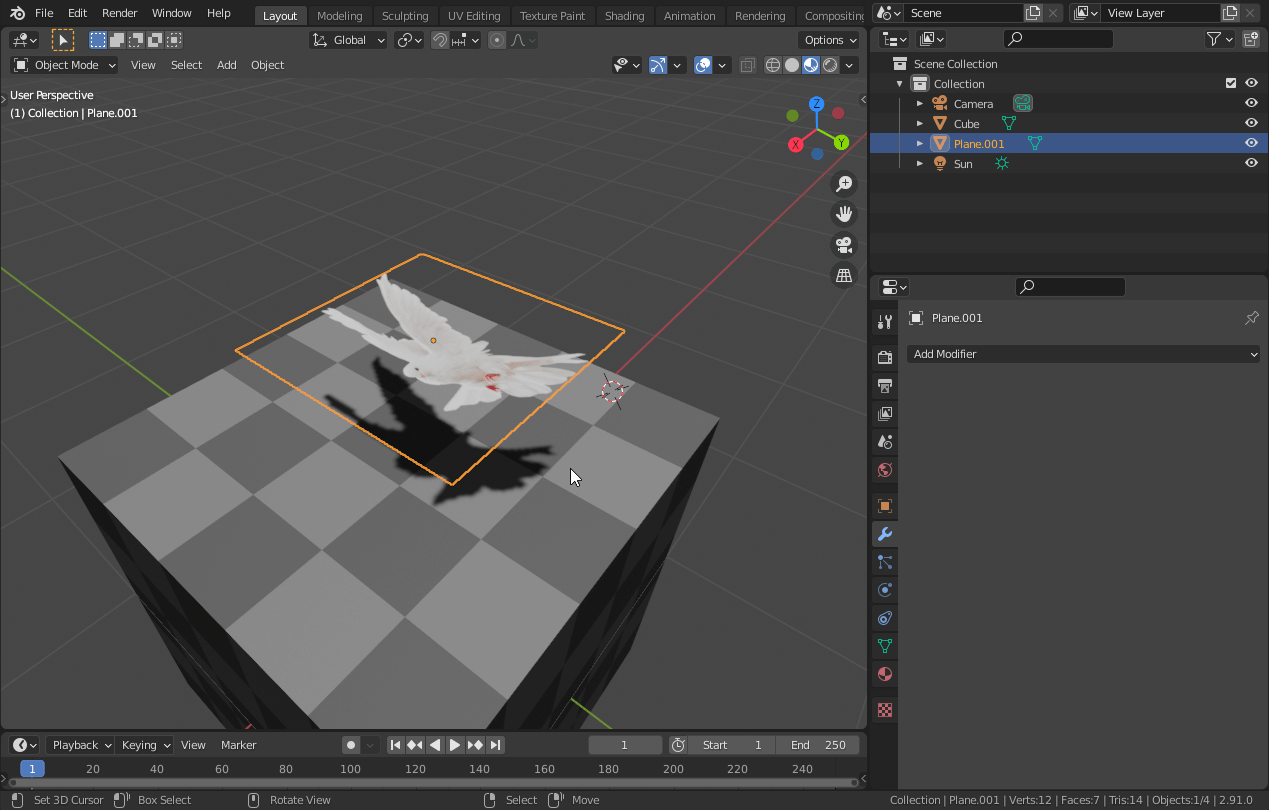This screenshot has height=810, width=1269.
Task: Expand the Cube item in outliner
Action: point(920,123)
